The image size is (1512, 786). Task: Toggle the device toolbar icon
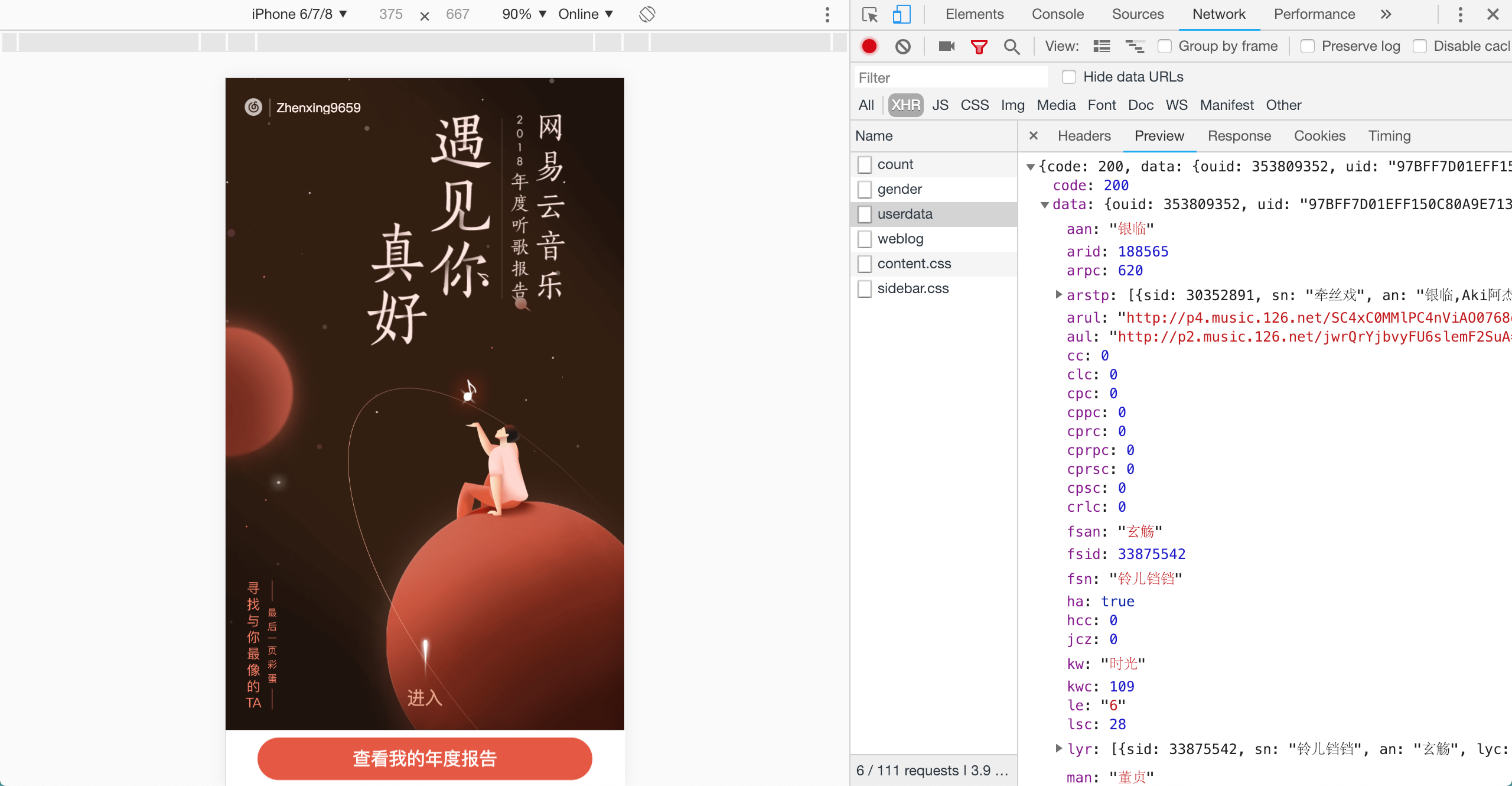[x=901, y=14]
